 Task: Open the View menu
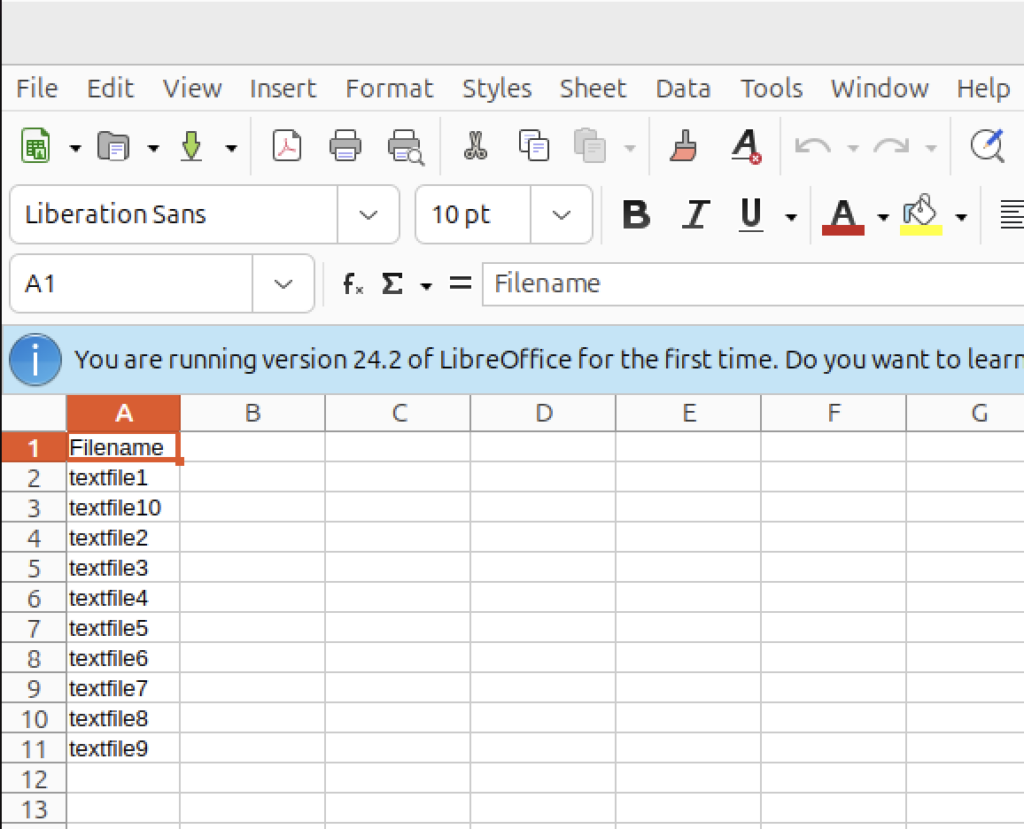(x=192, y=88)
